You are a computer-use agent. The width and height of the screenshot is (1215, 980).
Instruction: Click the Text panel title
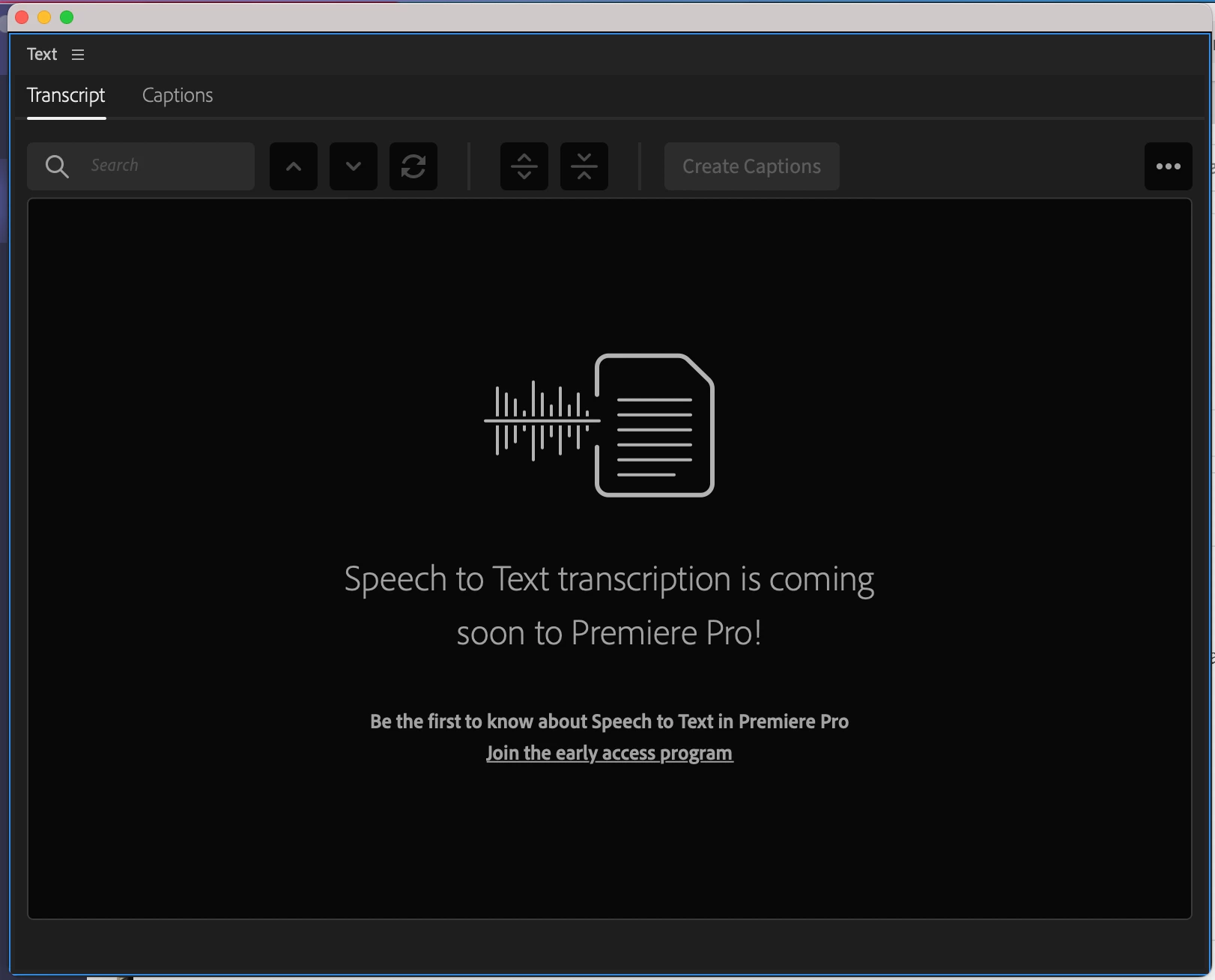click(x=42, y=55)
